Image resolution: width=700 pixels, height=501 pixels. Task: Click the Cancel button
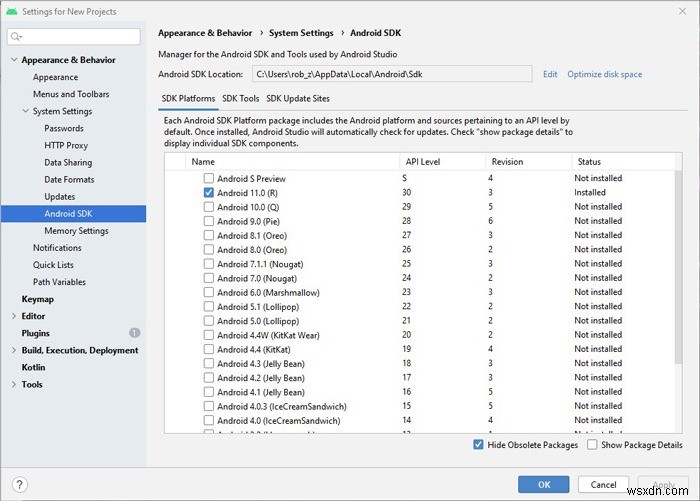[603, 484]
